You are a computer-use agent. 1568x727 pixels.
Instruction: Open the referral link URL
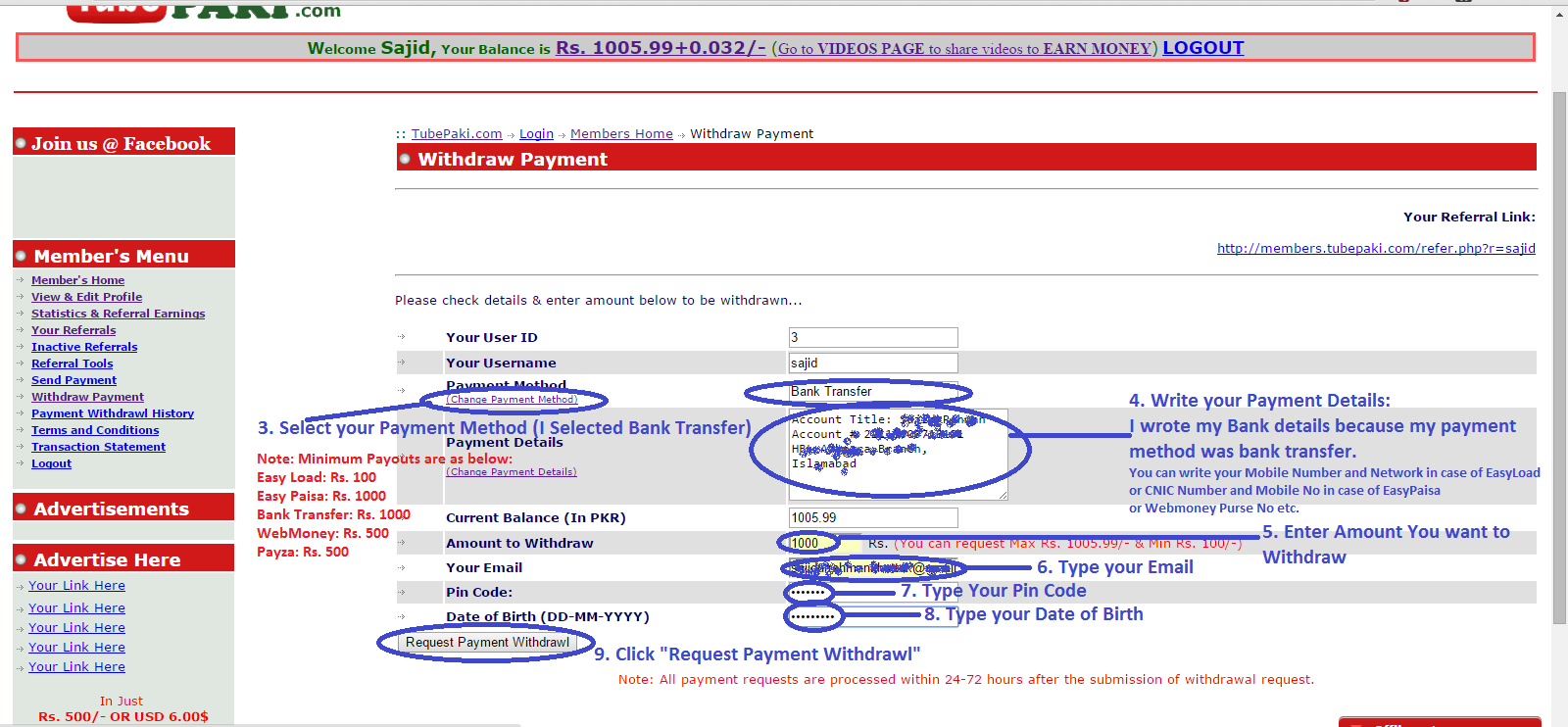[x=1376, y=249]
